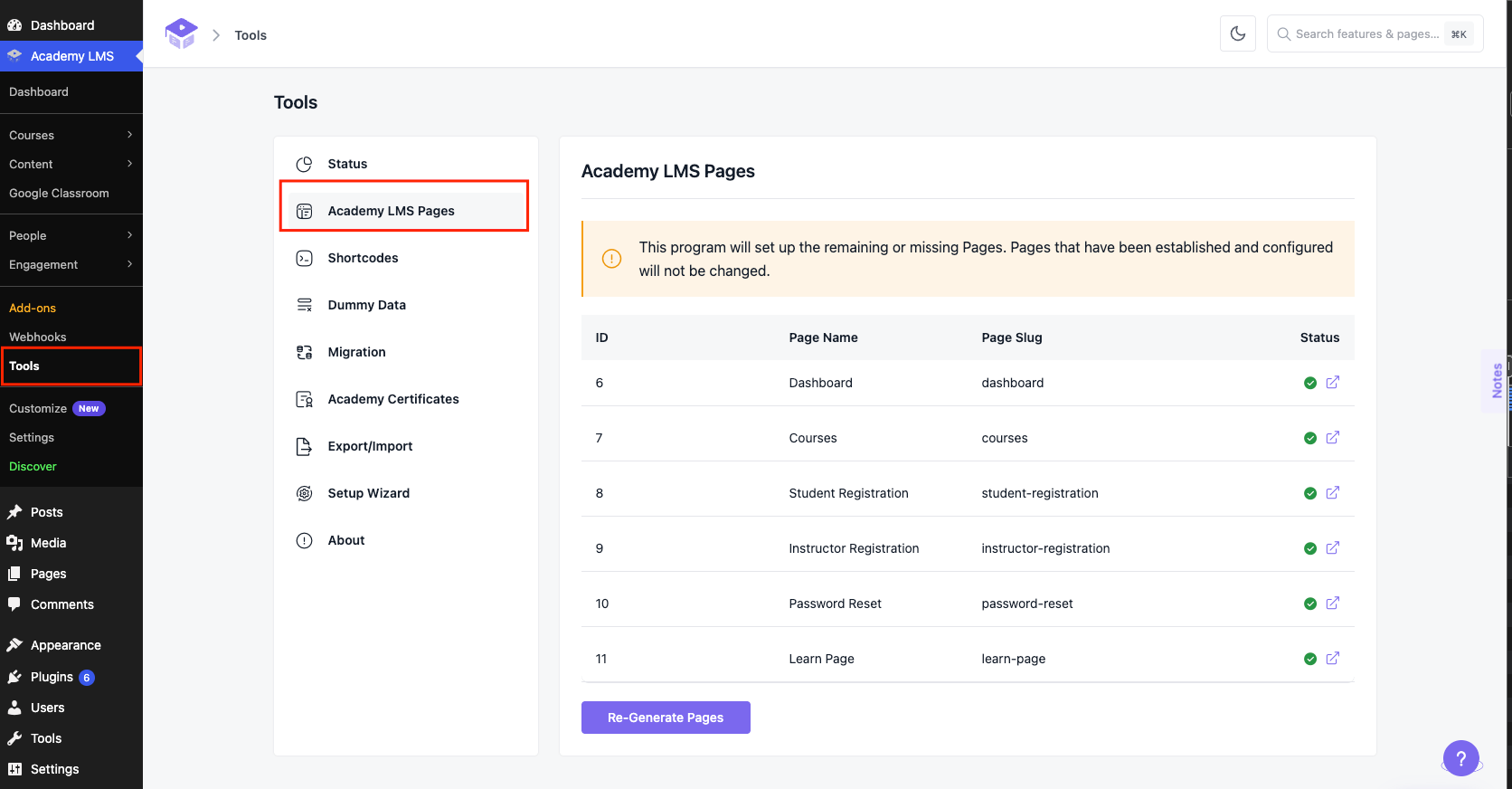Open WordPress Pages menu
1512x789 pixels.
tap(71, 574)
